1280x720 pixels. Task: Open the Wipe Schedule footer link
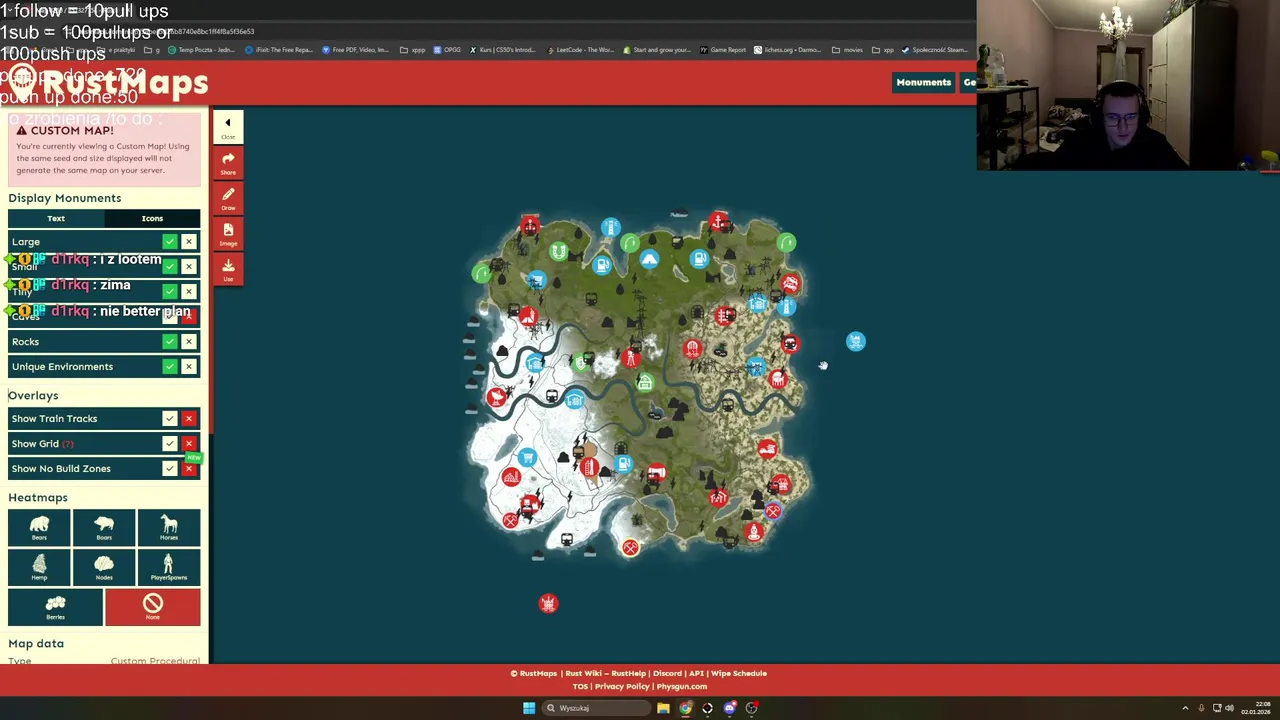(738, 674)
